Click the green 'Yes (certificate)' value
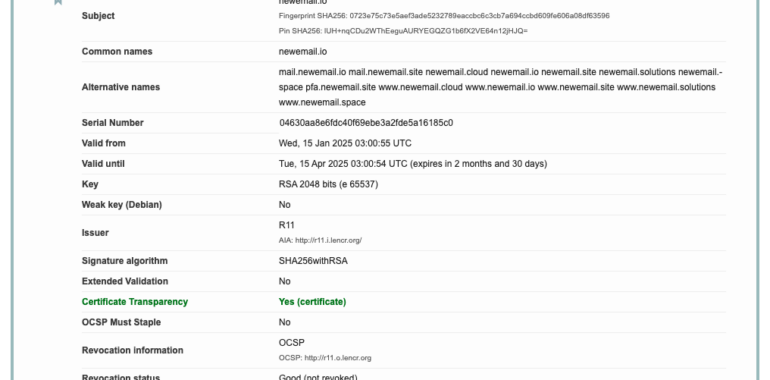This screenshot has width=770, height=380. click(312, 302)
